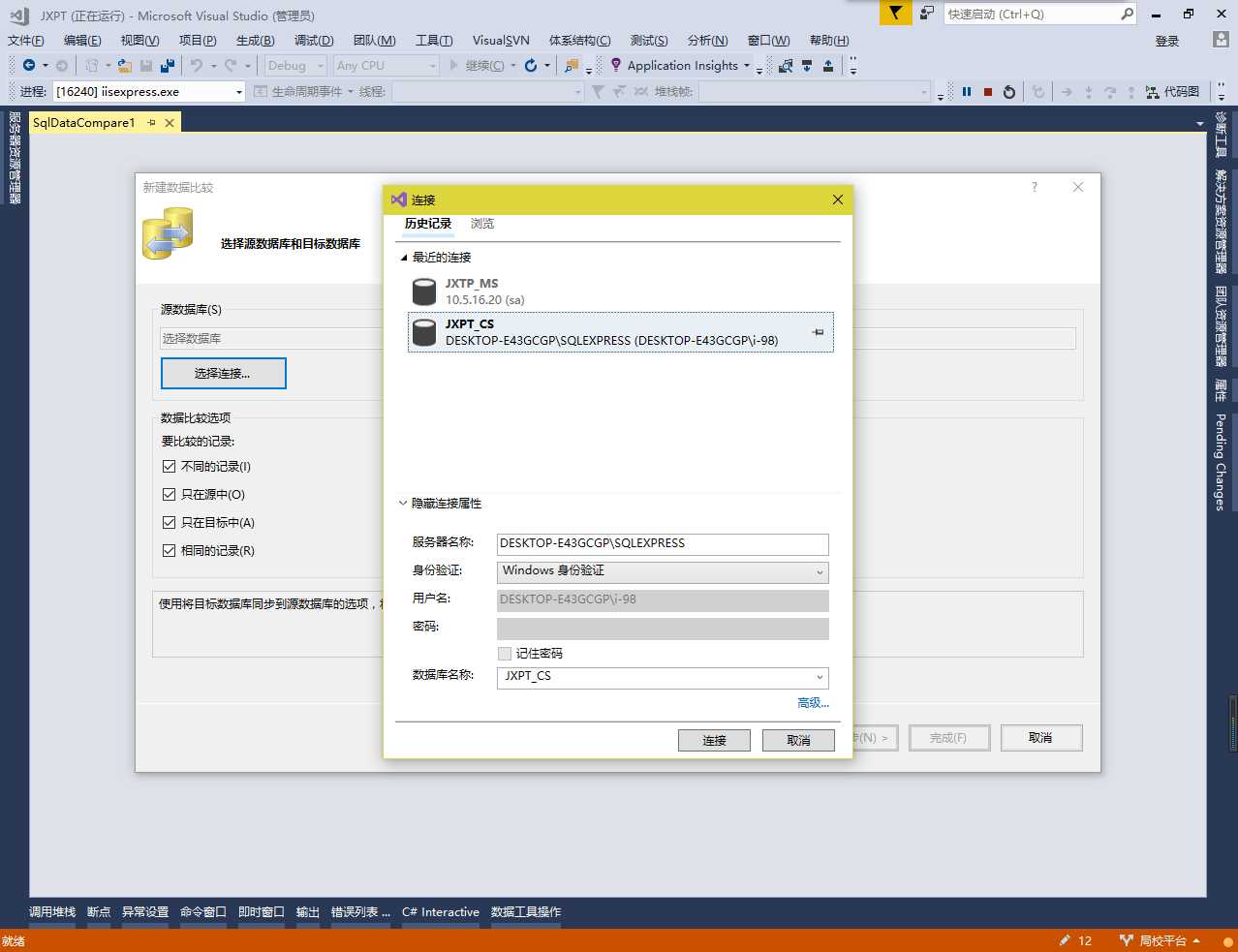Close the SqlDataCompare1 tab
This screenshot has height=952, width=1238.
pyautogui.click(x=170, y=123)
